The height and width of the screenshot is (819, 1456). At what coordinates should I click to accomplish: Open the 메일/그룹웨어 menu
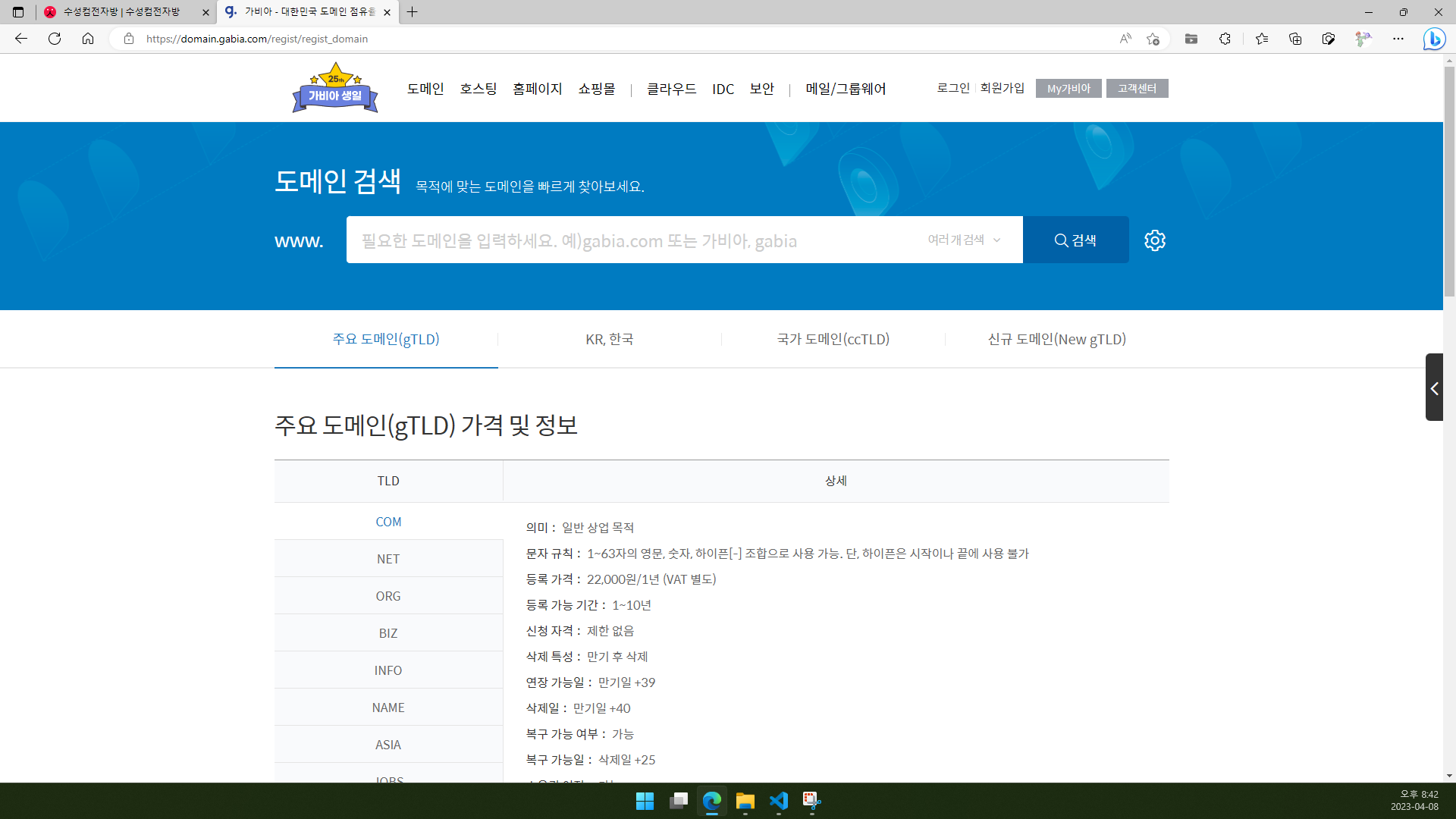pos(846,89)
